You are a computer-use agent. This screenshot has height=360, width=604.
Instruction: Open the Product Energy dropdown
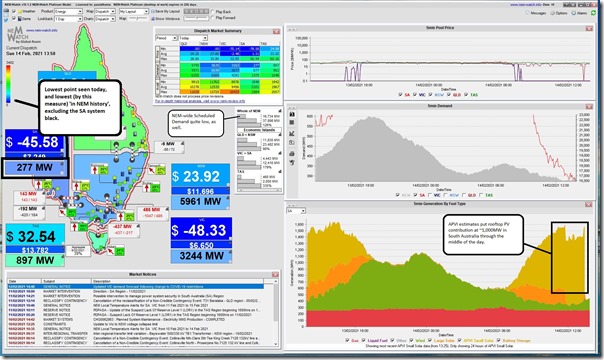tap(68, 12)
